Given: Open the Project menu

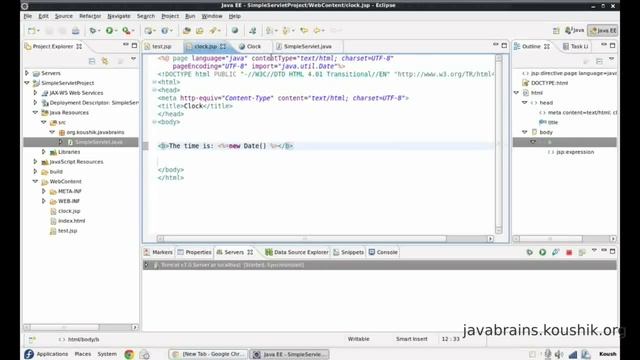Looking at the screenshot, I should 170,16.
